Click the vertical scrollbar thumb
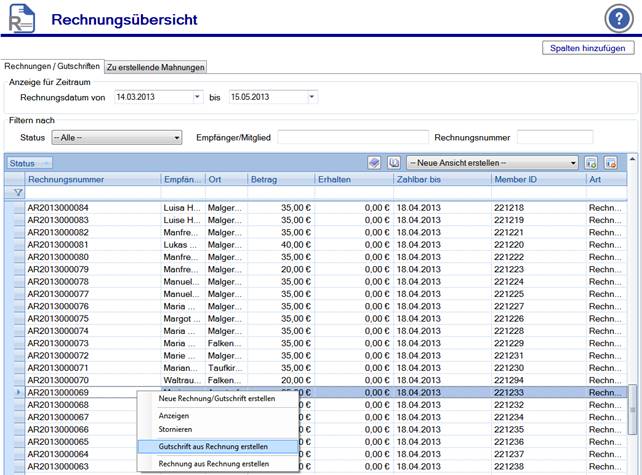Image resolution: width=642 pixels, height=475 pixels. 633,409
